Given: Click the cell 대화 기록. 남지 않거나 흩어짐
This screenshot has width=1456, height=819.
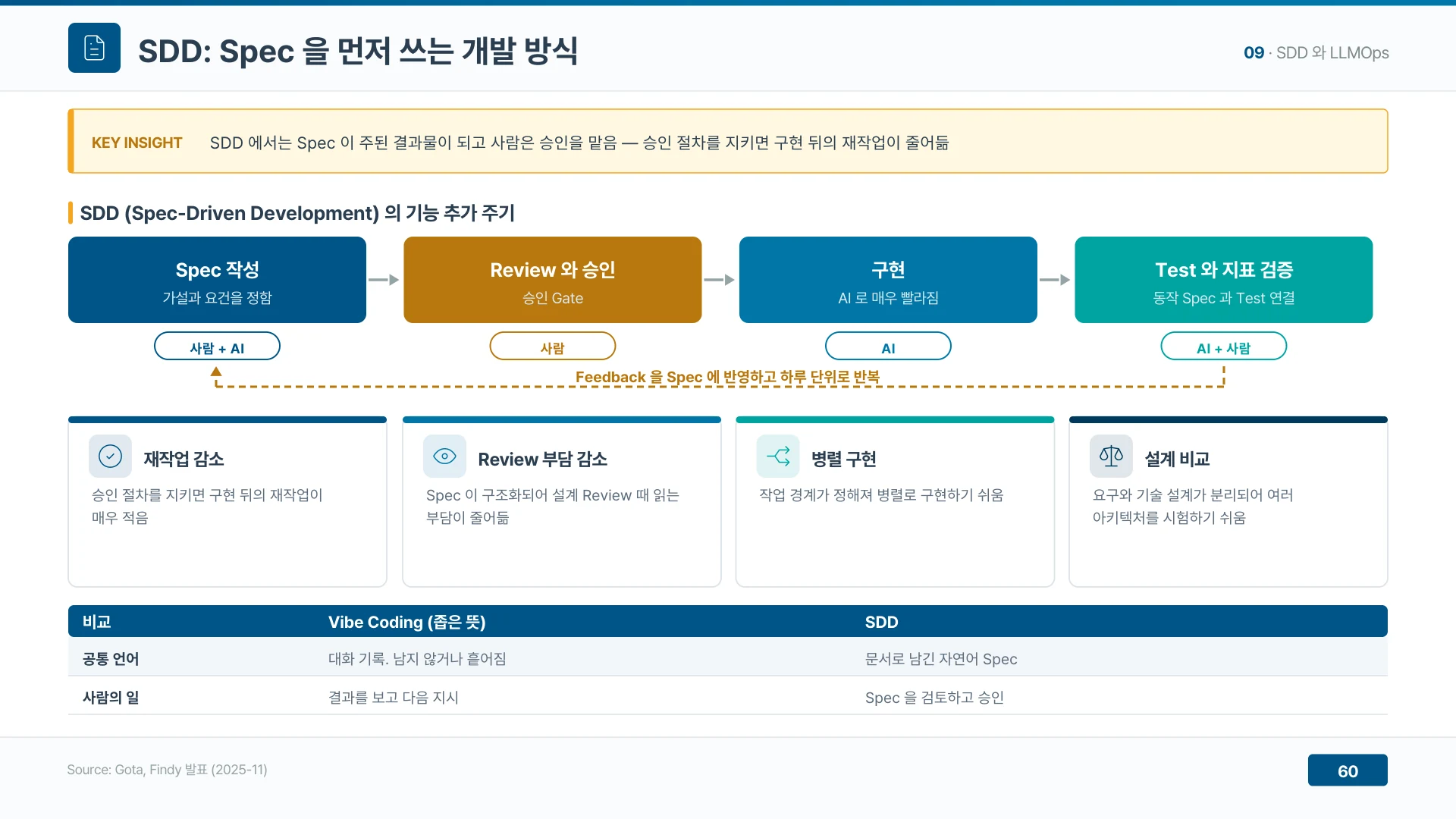Looking at the screenshot, I should [x=417, y=659].
